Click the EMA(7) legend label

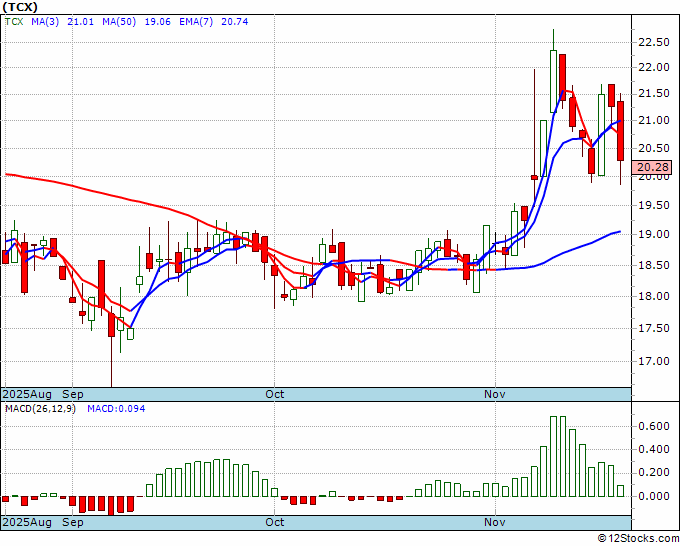196,22
